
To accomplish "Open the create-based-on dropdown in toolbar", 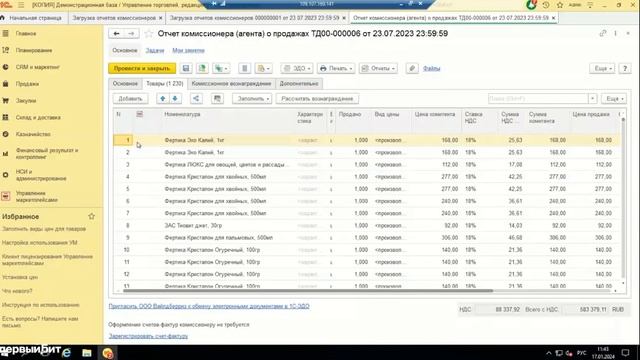I will click(222, 68).
